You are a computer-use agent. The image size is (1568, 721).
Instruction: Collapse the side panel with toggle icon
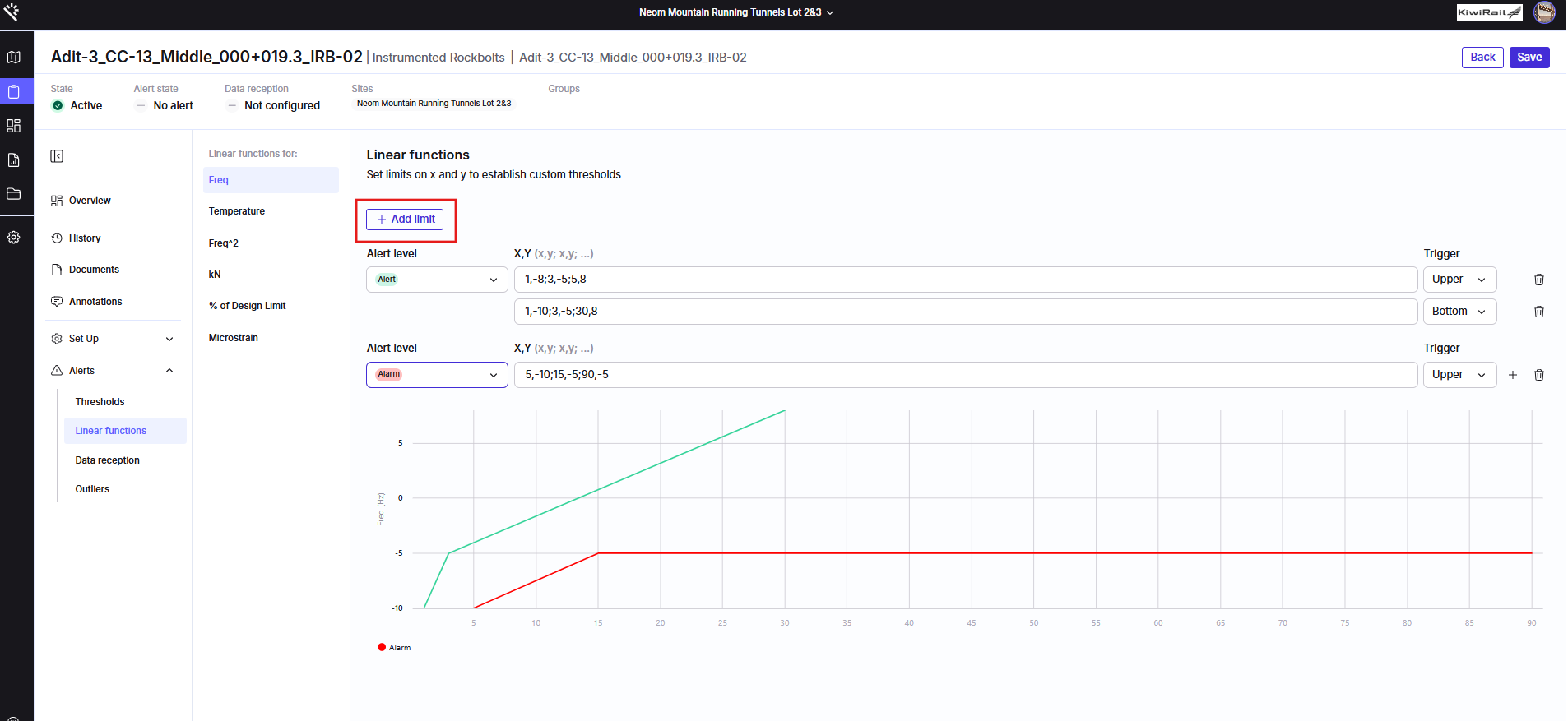57,156
